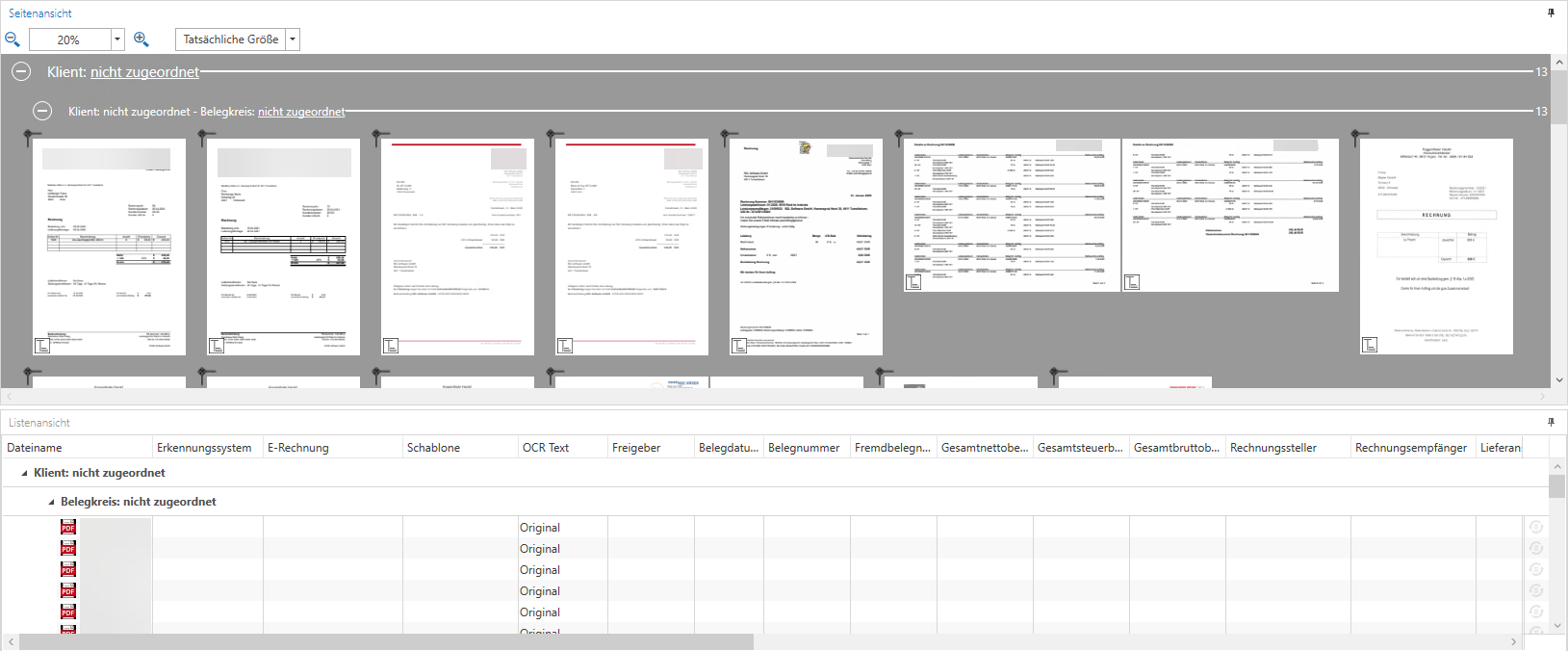Image resolution: width=1568 pixels, height=651 pixels.
Task: Collapse the Belegkreis subgroup circle in page view
Action: point(42,111)
